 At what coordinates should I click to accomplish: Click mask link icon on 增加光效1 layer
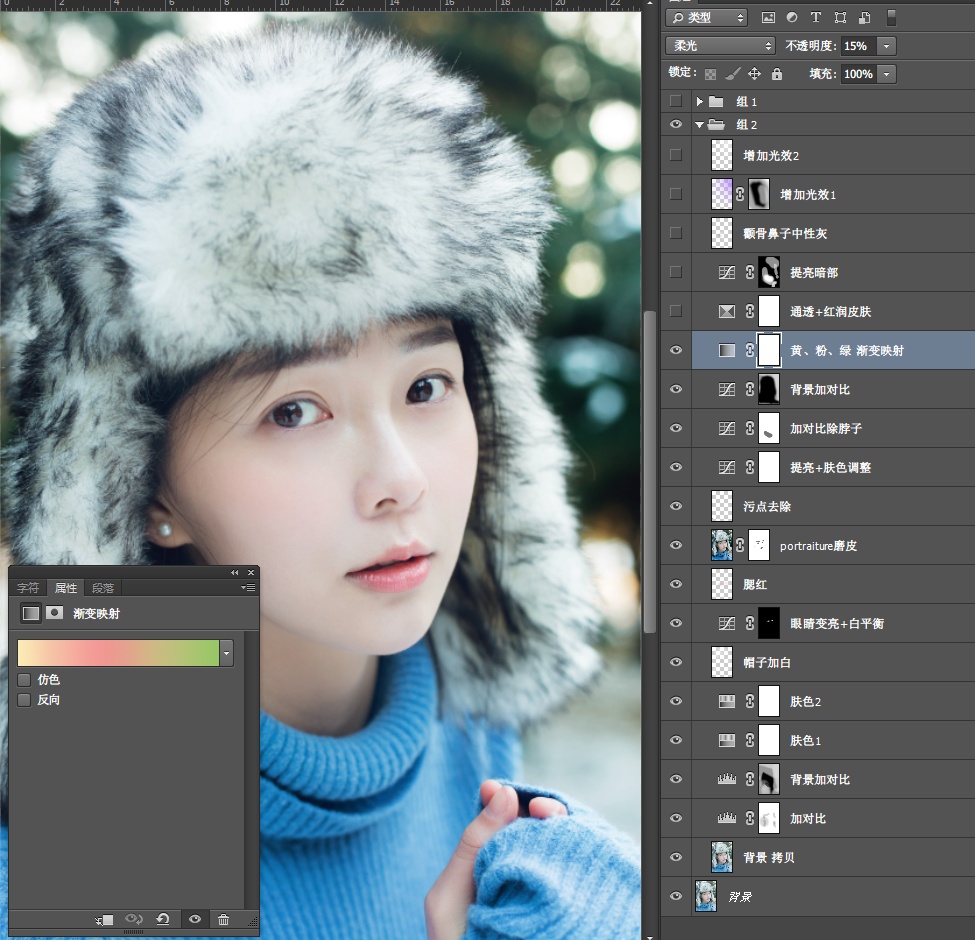click(x=740, y=194)
